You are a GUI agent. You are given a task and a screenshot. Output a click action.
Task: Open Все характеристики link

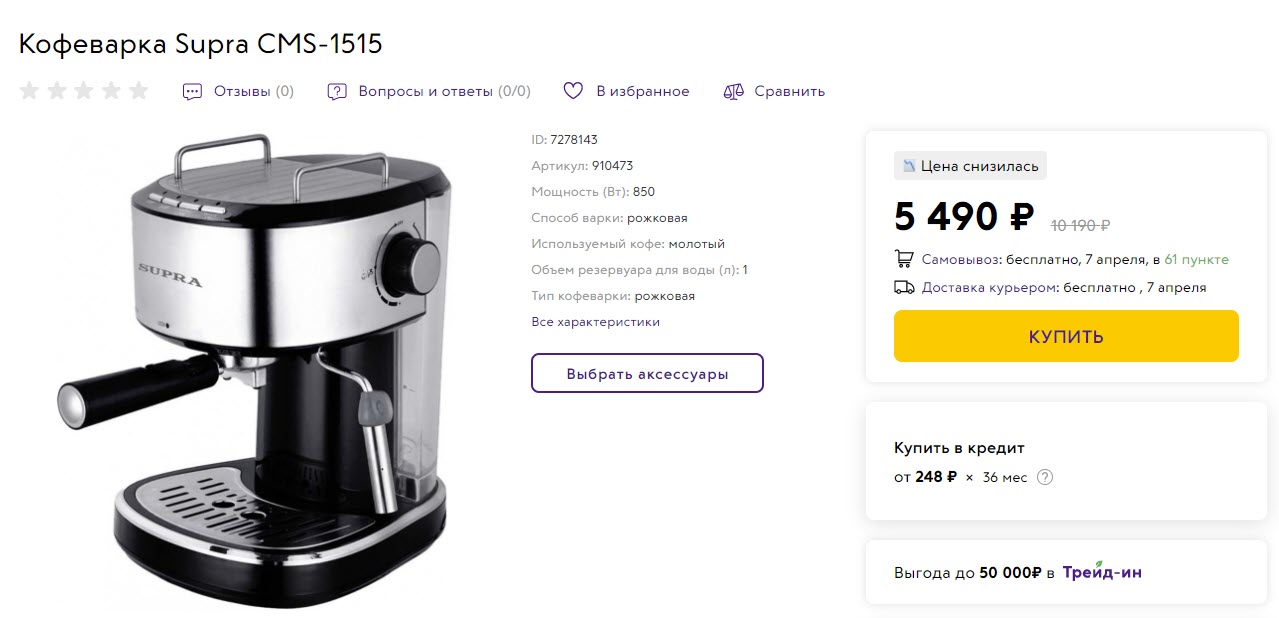[595, 322]
